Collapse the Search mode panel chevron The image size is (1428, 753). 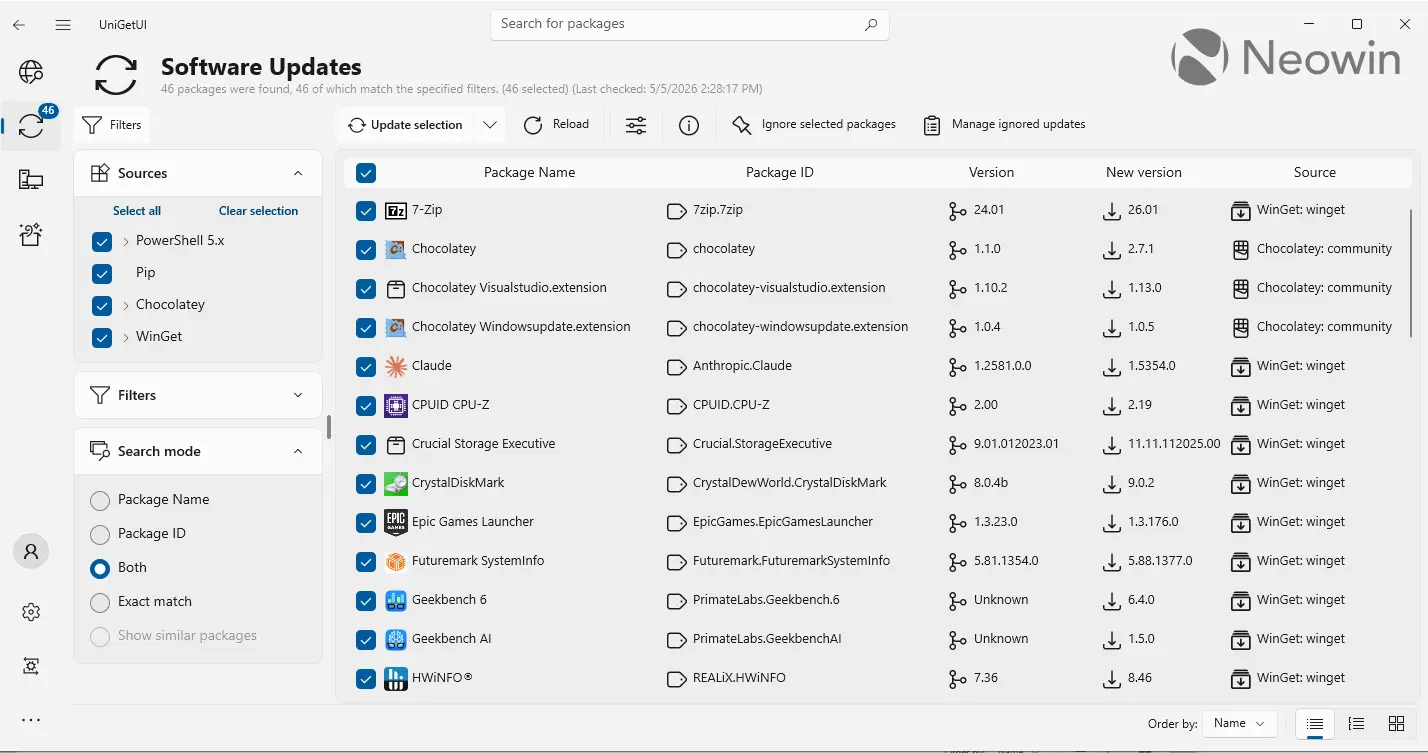(298, 451)
